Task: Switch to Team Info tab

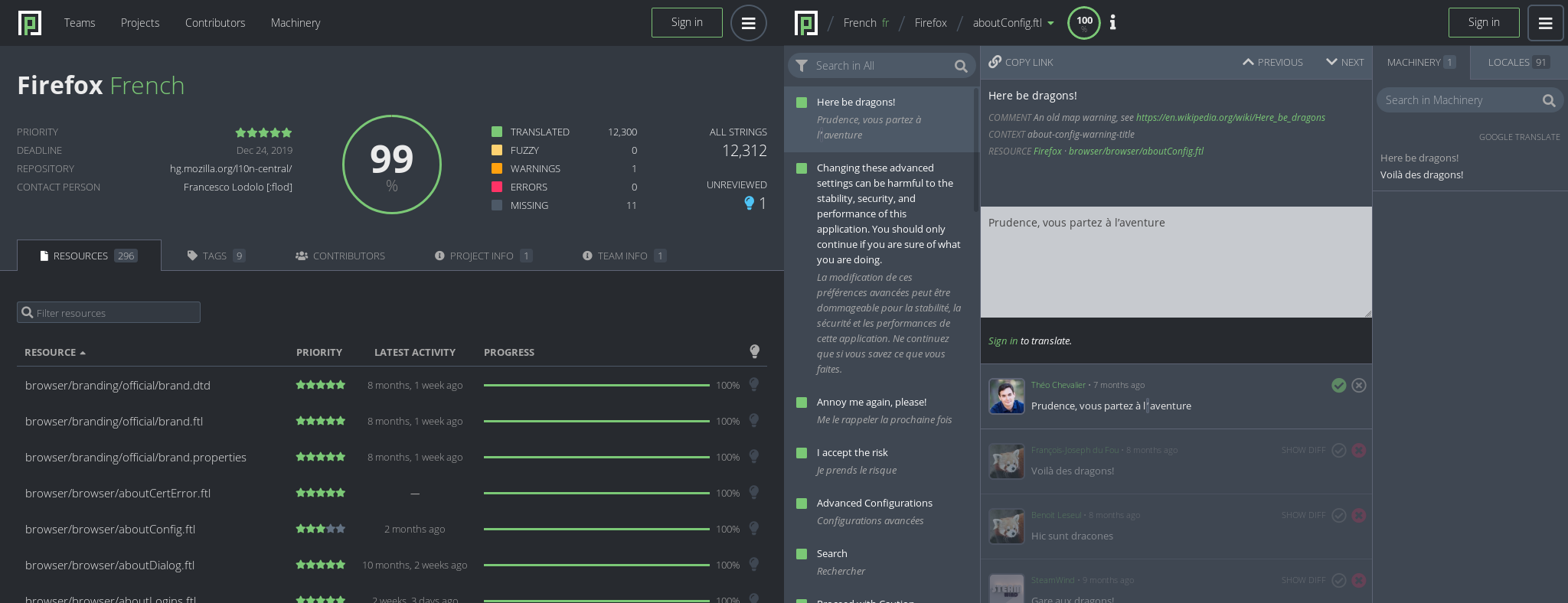Action: (x=624, y=256)
